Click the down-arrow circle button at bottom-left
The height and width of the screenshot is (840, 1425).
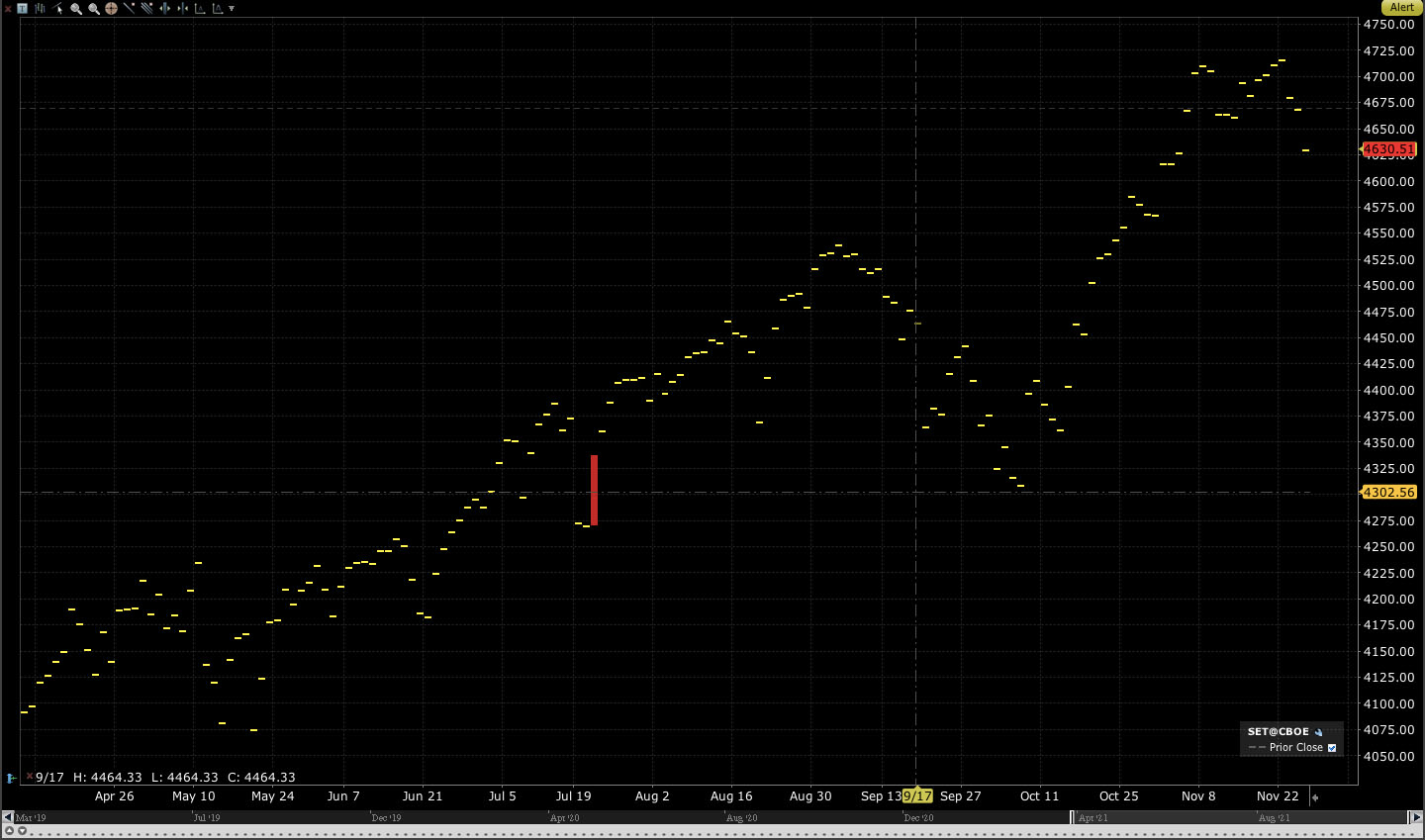pyautogui.click(x=23, y=832)
